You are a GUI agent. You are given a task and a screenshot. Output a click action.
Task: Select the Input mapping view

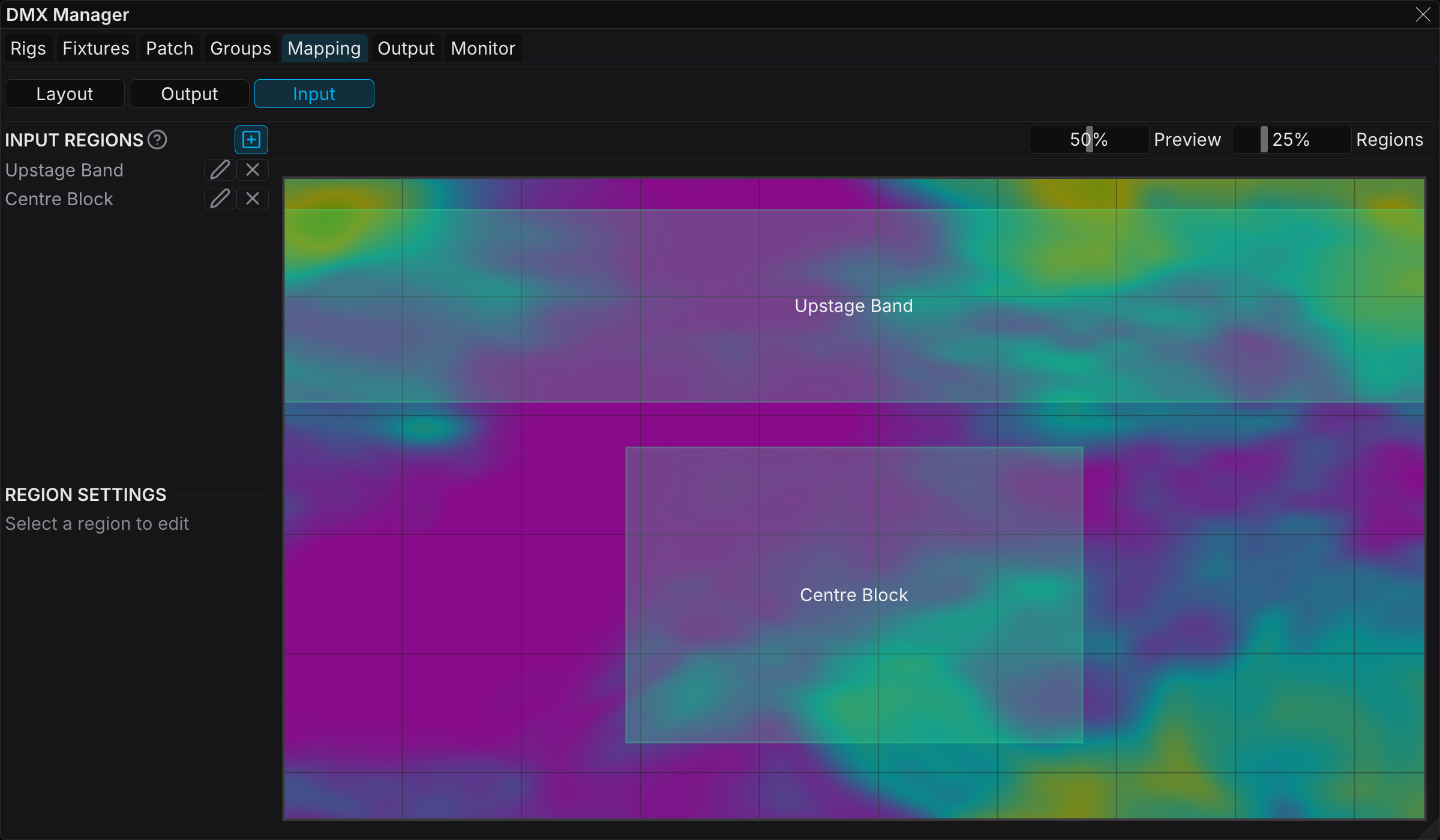[314, 94]
